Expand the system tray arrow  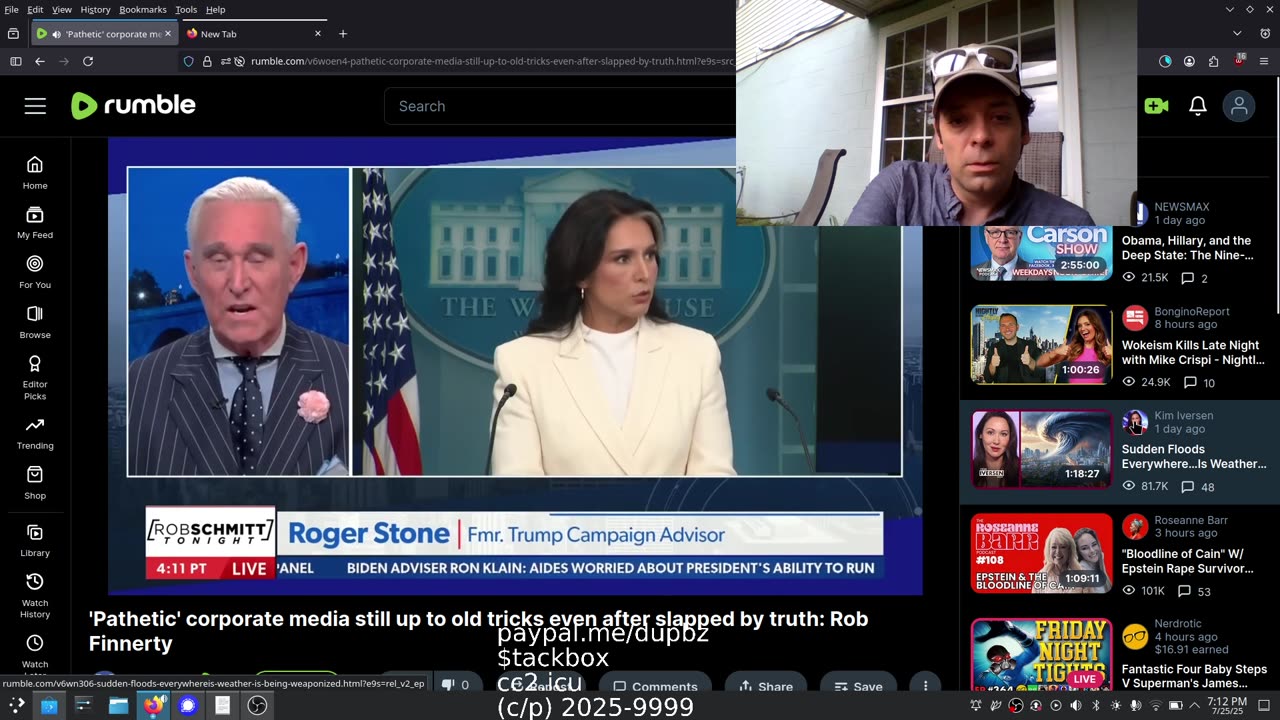click(x=1194, y=706)
